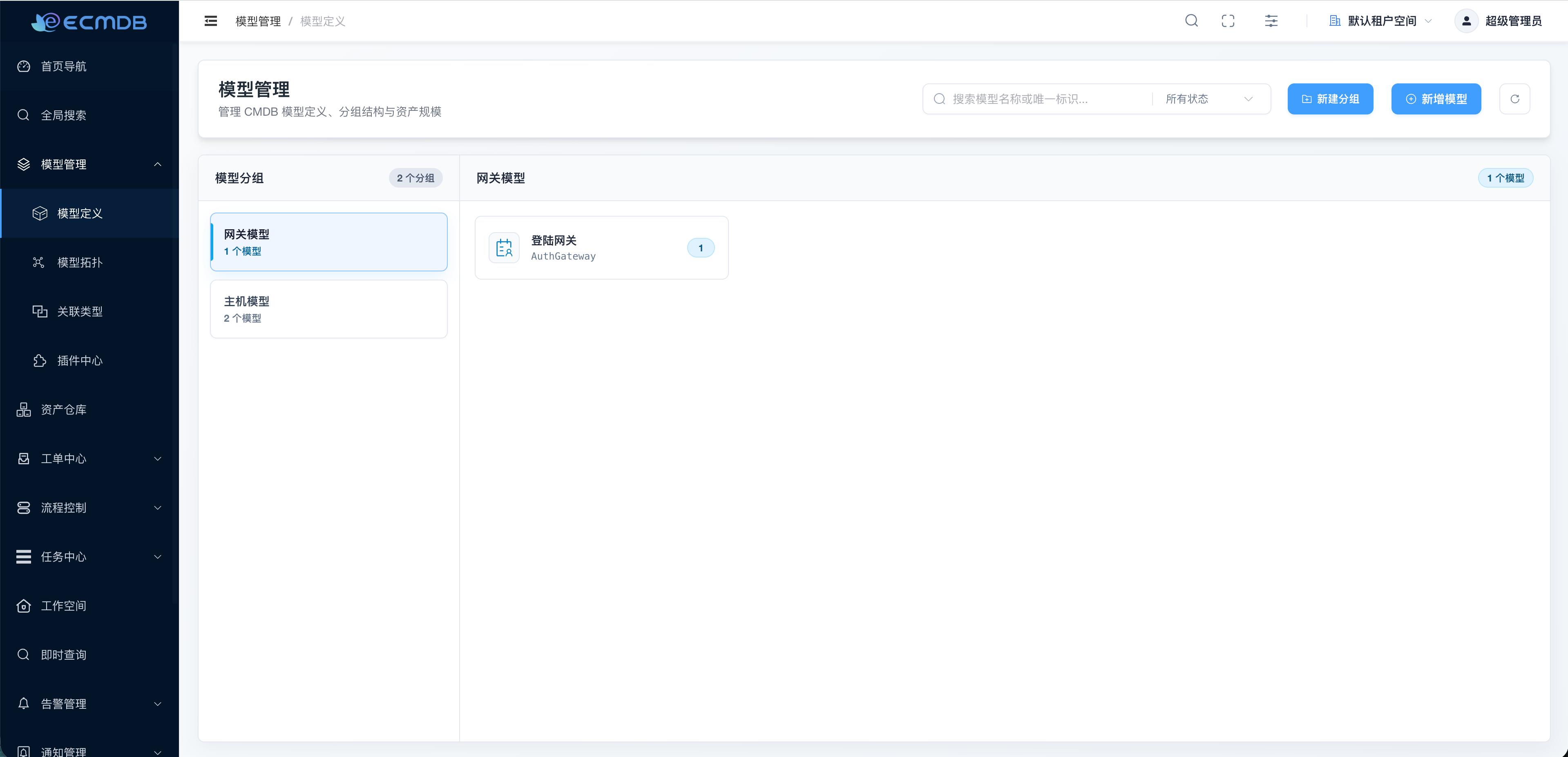Click the refresh models icon button
This screenshot has width=1568, height=757.
pyautogui.click(x=1514, y=99)
